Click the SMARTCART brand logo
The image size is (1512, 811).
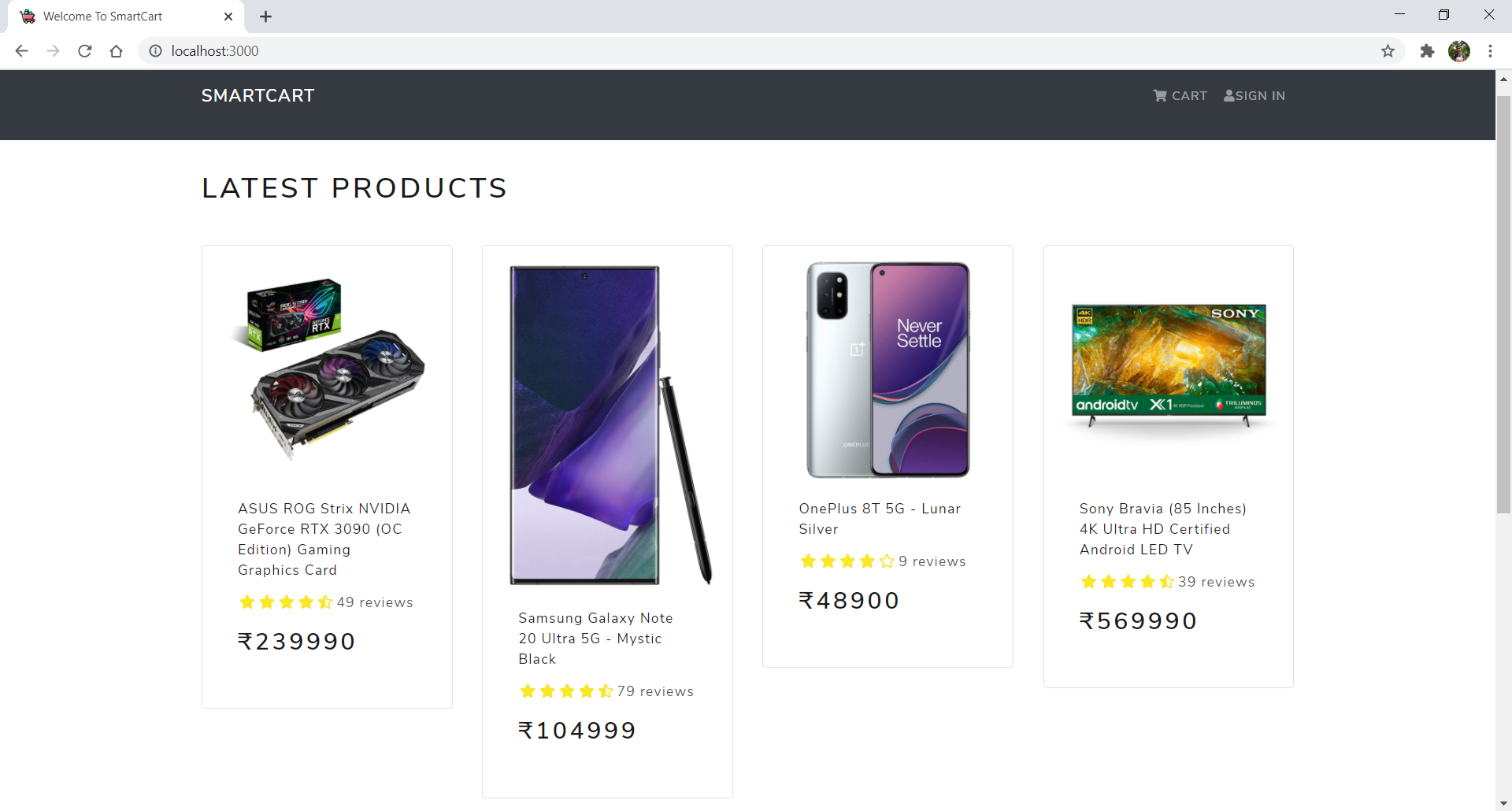coord(258,95)
